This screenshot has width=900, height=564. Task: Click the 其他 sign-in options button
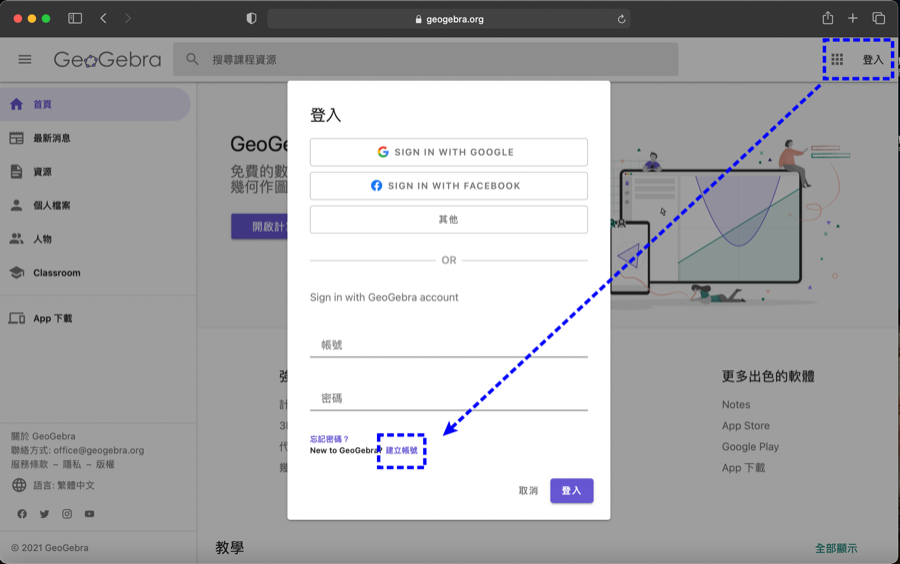click(x=449, y=219)
